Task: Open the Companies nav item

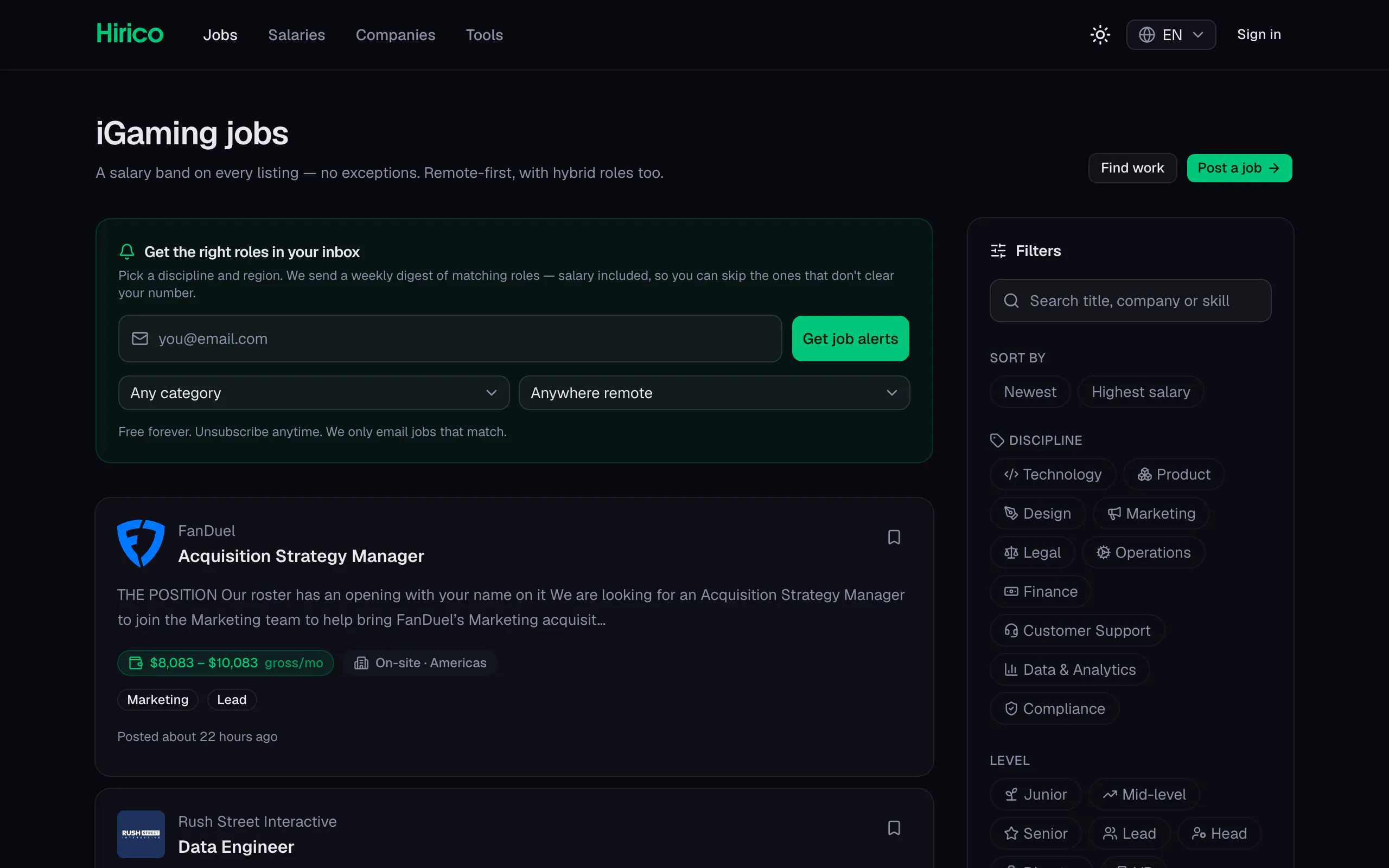Action: pos(396,35)
